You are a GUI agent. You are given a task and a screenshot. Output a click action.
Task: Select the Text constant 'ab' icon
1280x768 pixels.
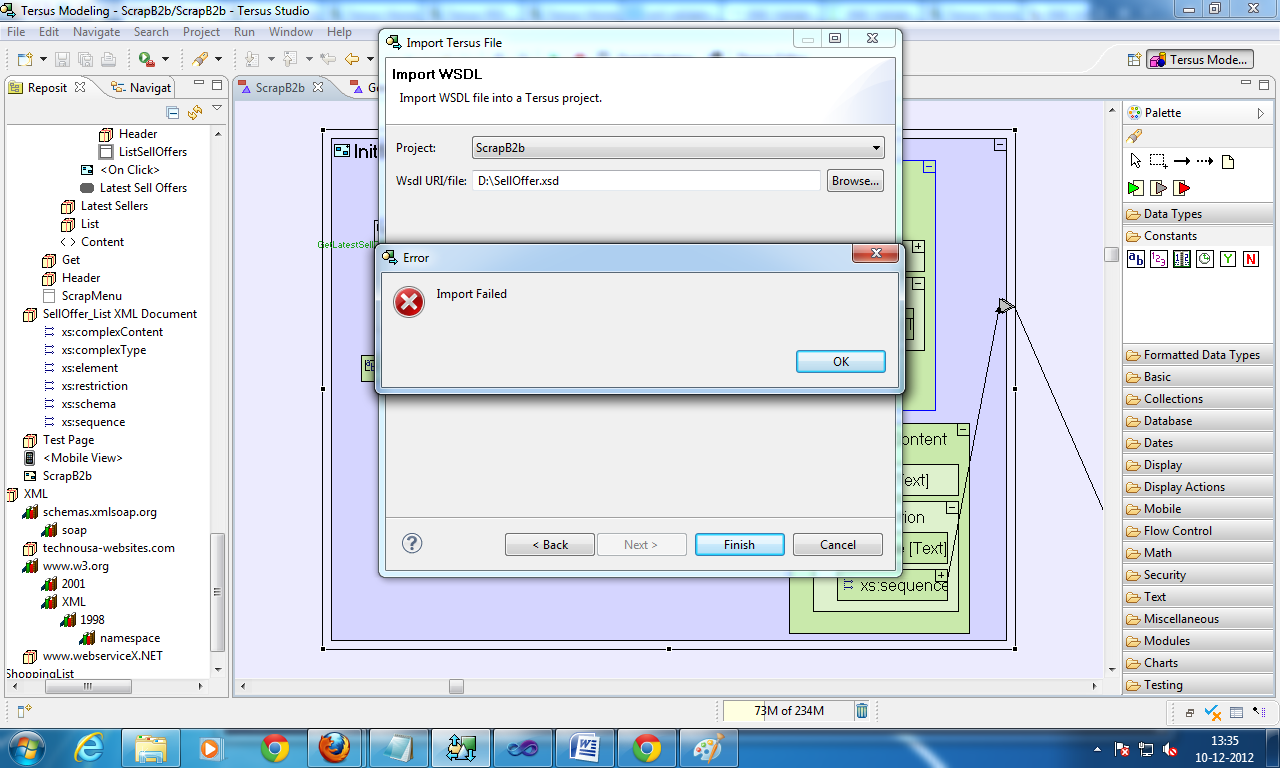[1136, 259]
